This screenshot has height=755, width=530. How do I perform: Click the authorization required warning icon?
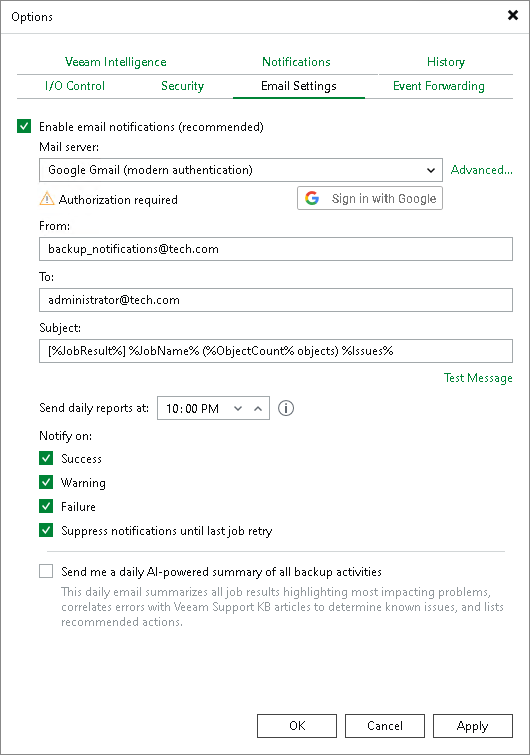pyautogui.click(x=47, y=198)
